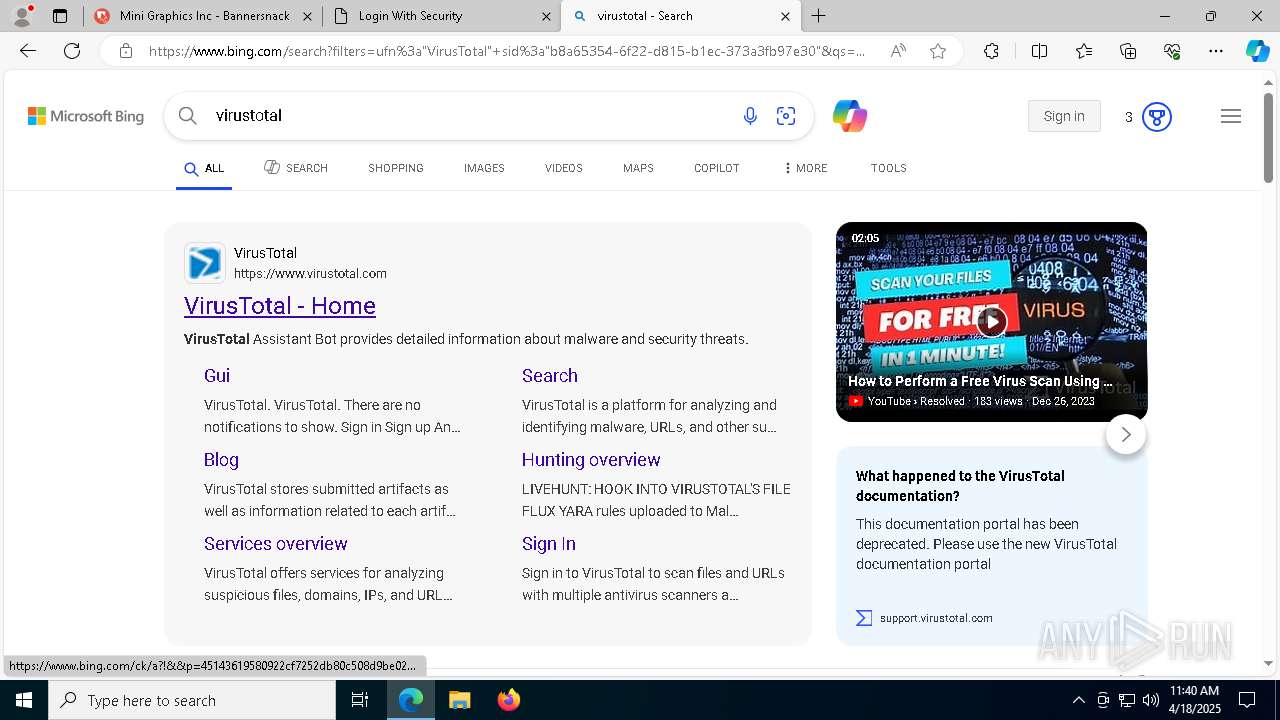Open the Read aloud icon in the address bar
The image size is (1280, 720).
(x=898, y=51)
